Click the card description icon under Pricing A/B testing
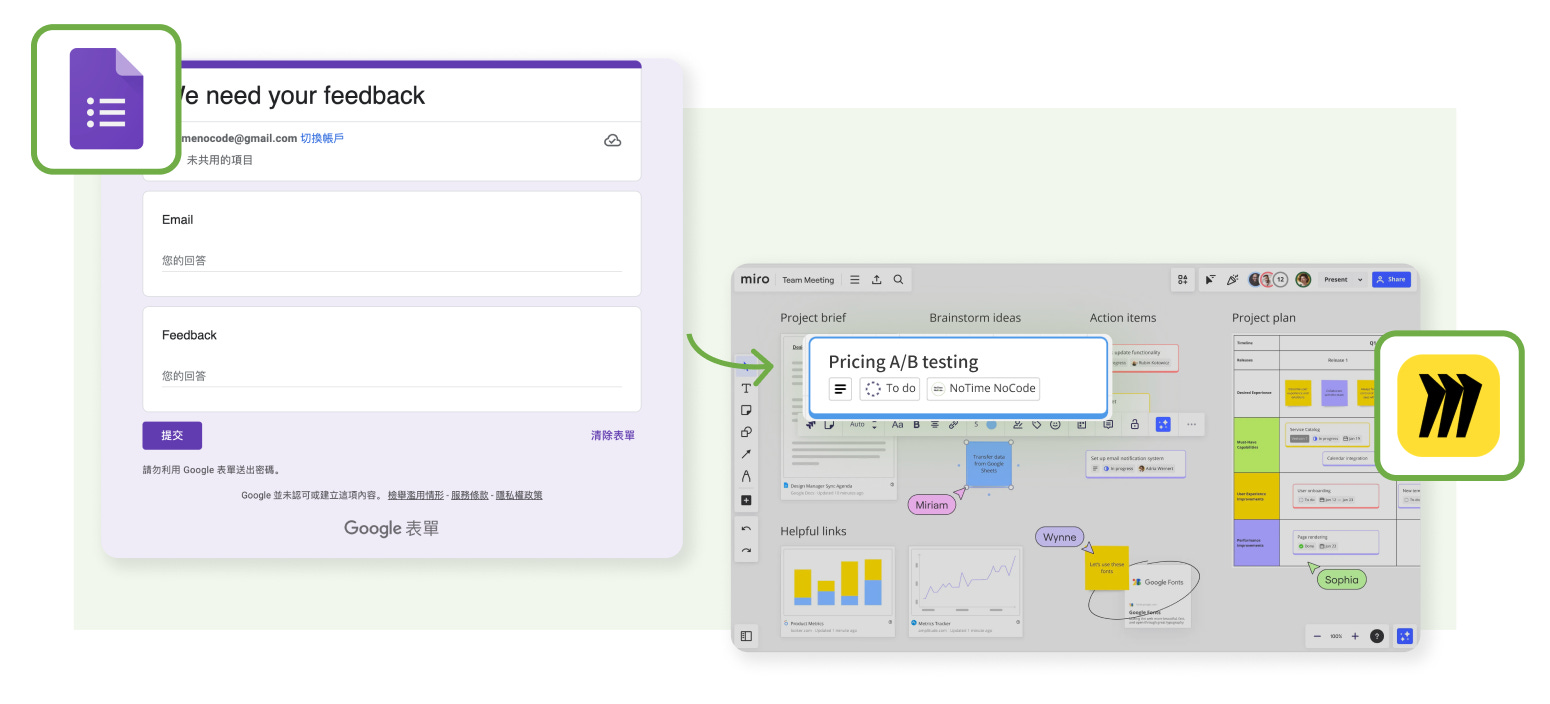The image size is (1550, 704). tap(840, 388)
